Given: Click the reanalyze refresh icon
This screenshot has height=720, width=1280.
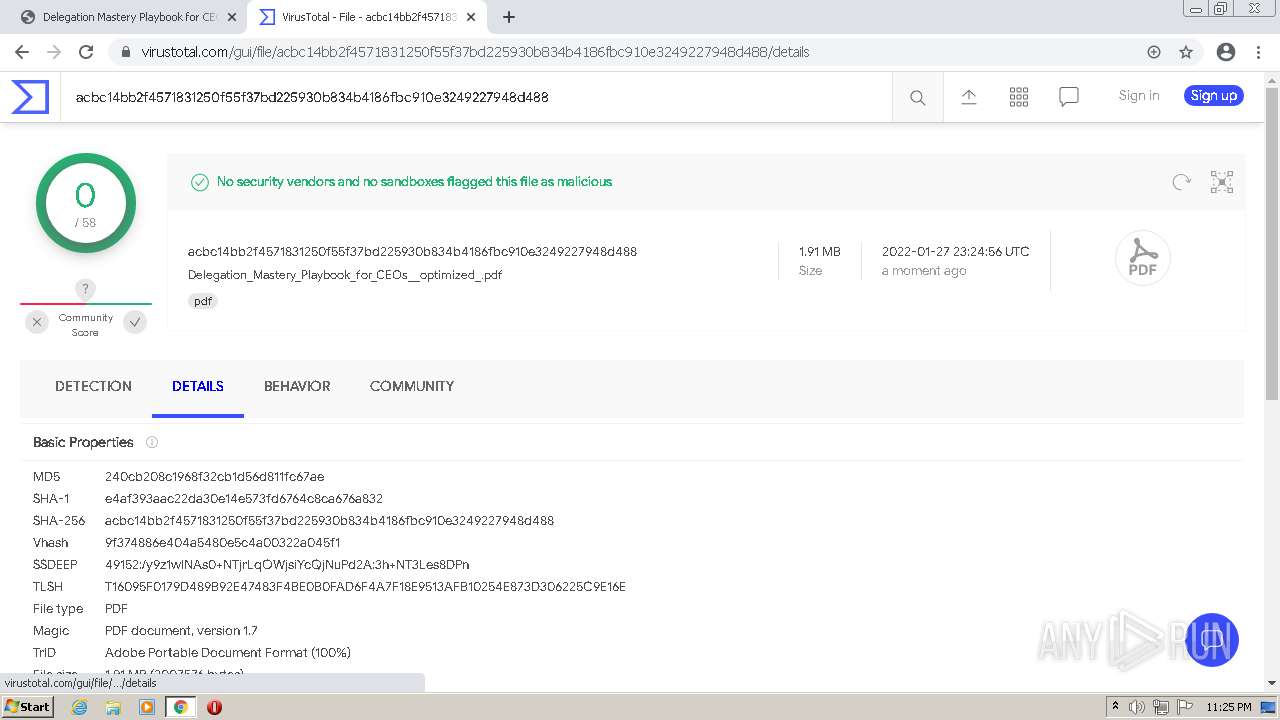Looking at the screenshot, I should [x=1181, y=182].
